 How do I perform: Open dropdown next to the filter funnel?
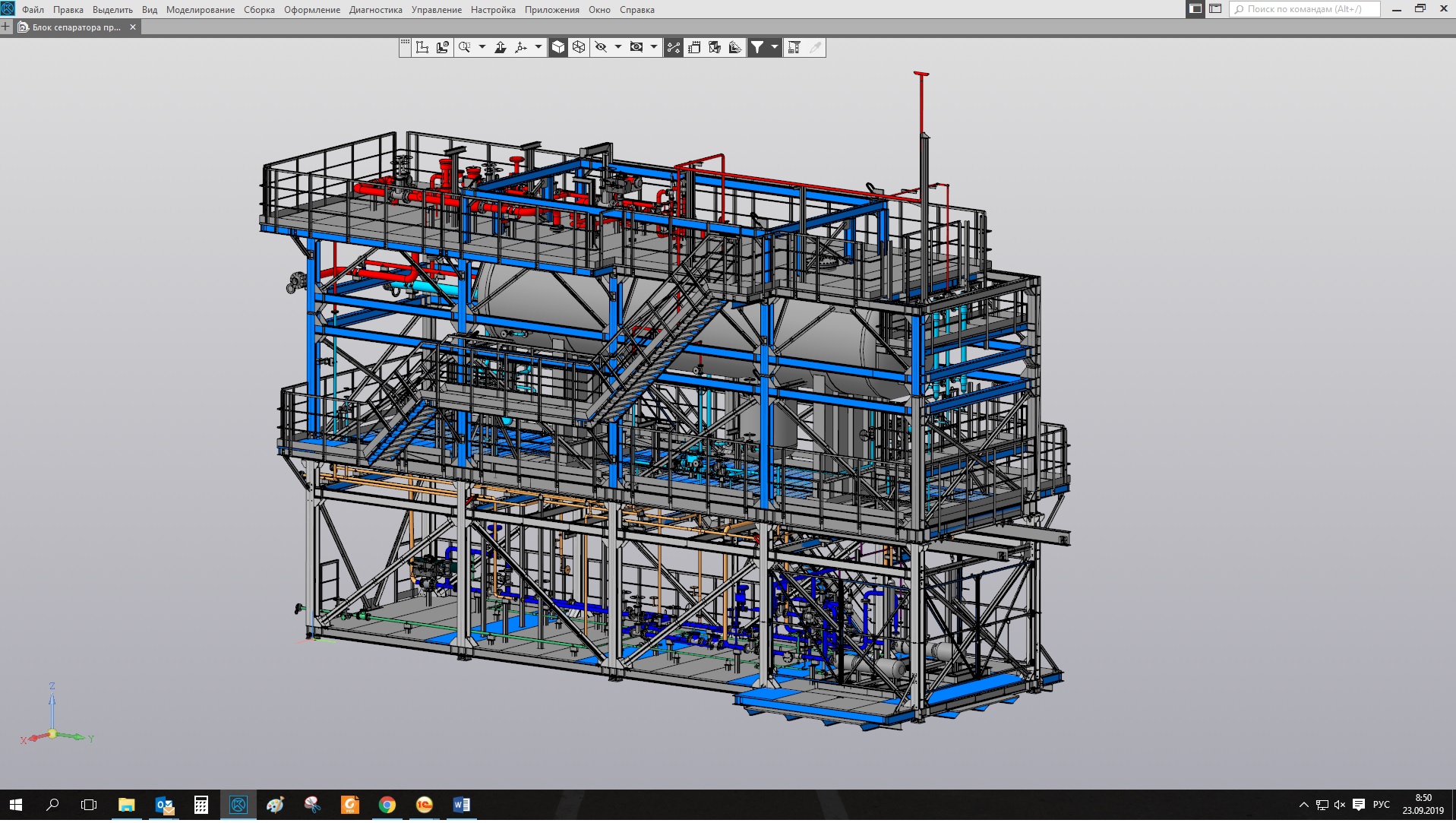coord(775,47)
